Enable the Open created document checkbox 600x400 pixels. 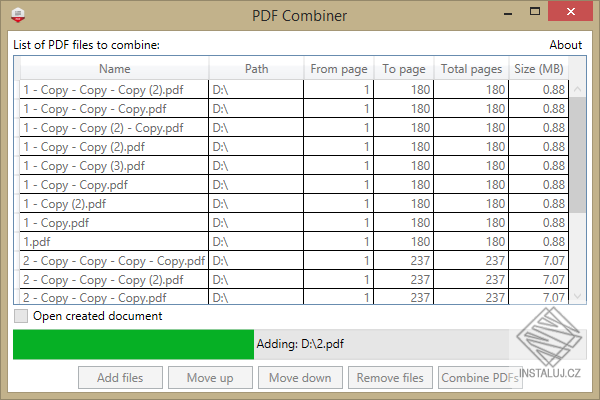tap(21, 316)
